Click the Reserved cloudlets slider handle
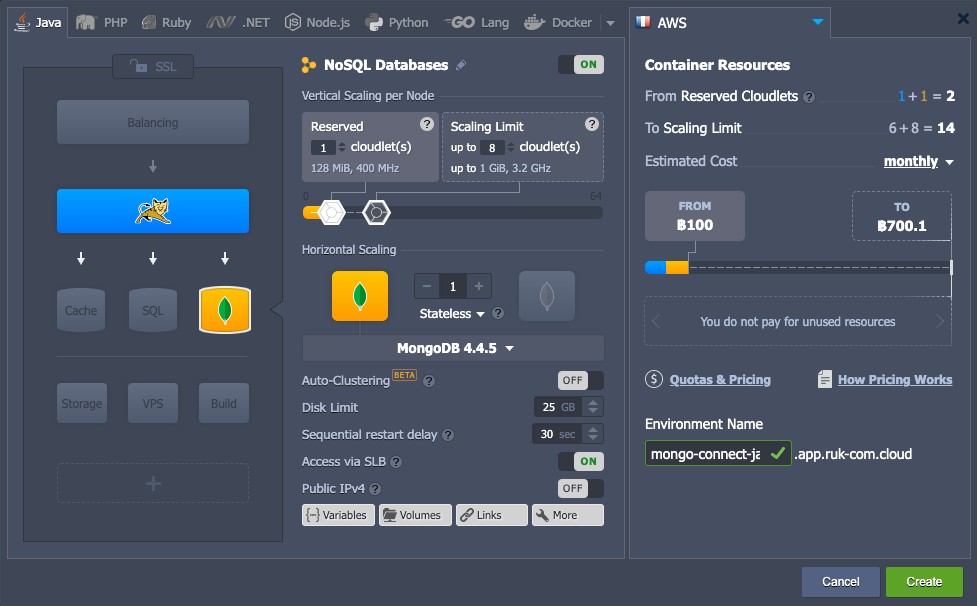This screenshot has width=977, height=606. 331,213
